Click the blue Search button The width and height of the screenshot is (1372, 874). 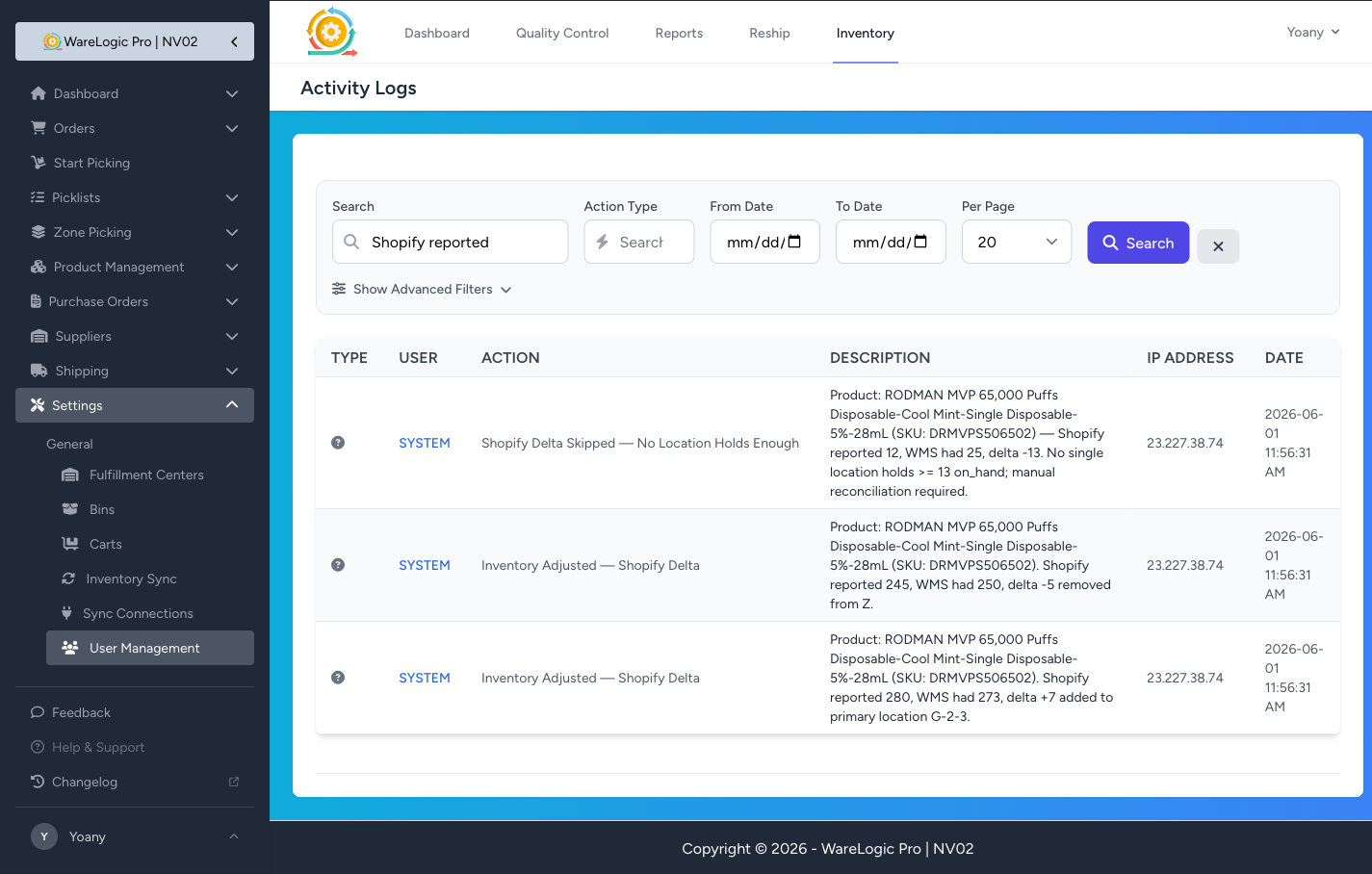click(1138, 243)
